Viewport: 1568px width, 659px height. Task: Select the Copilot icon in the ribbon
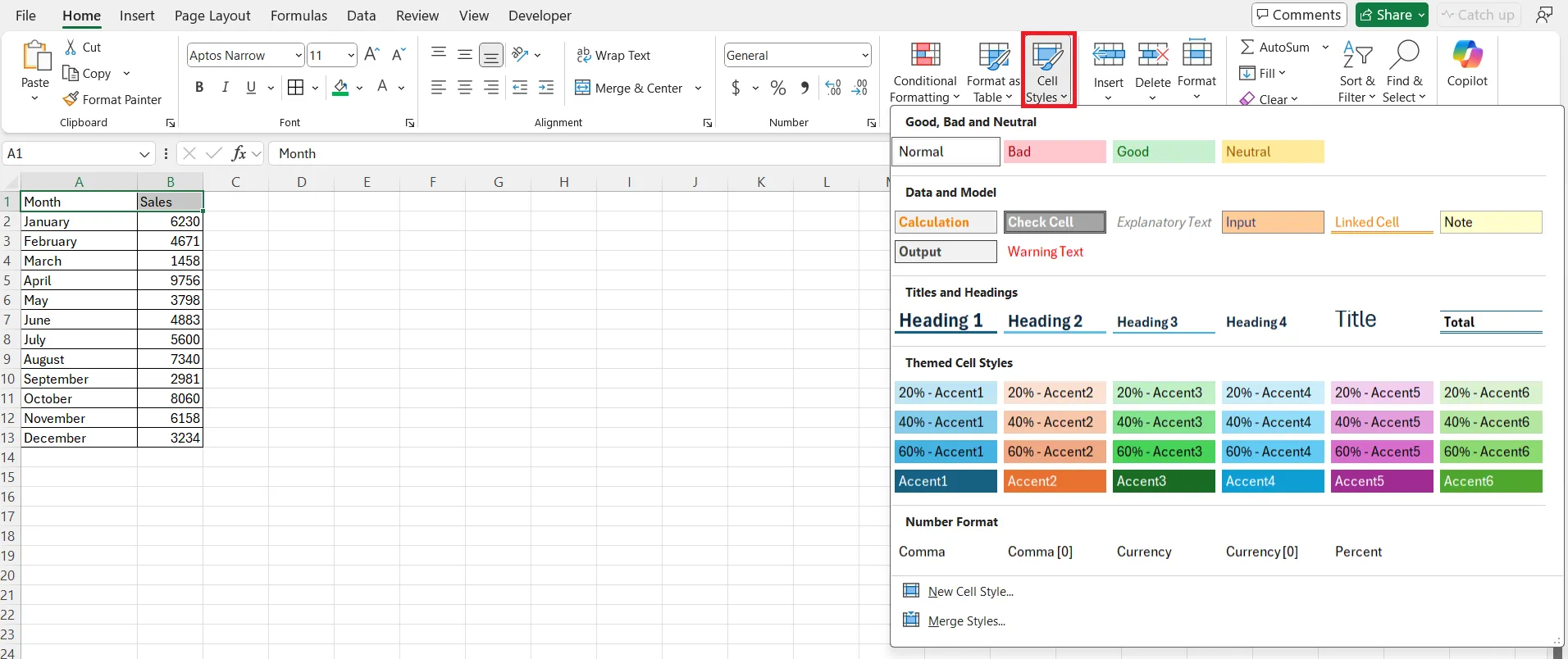[1467, 55]
